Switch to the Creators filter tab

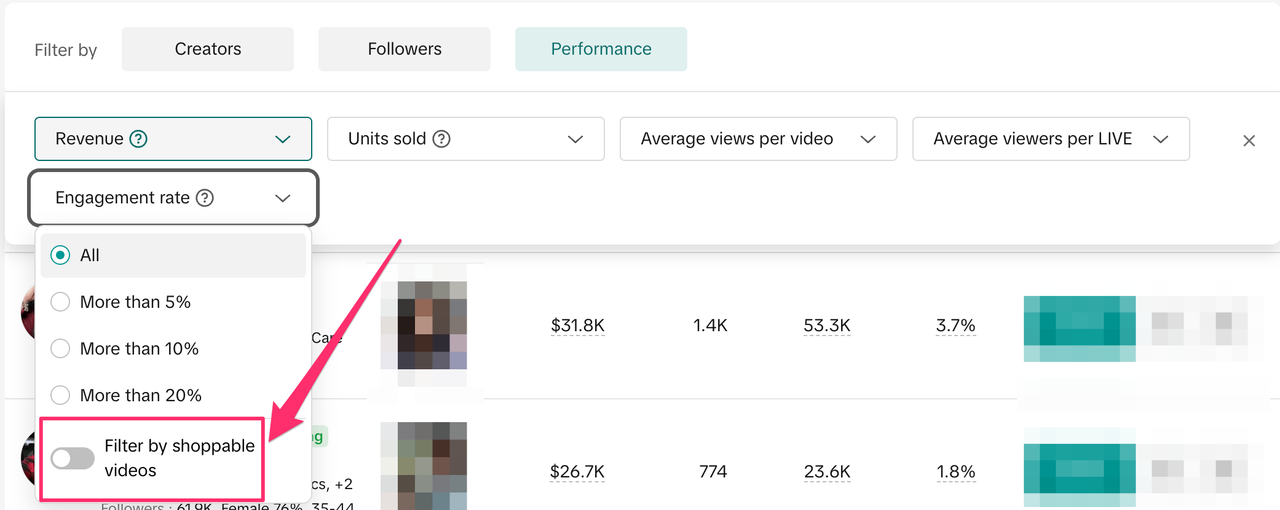click(x=208, y=49)
